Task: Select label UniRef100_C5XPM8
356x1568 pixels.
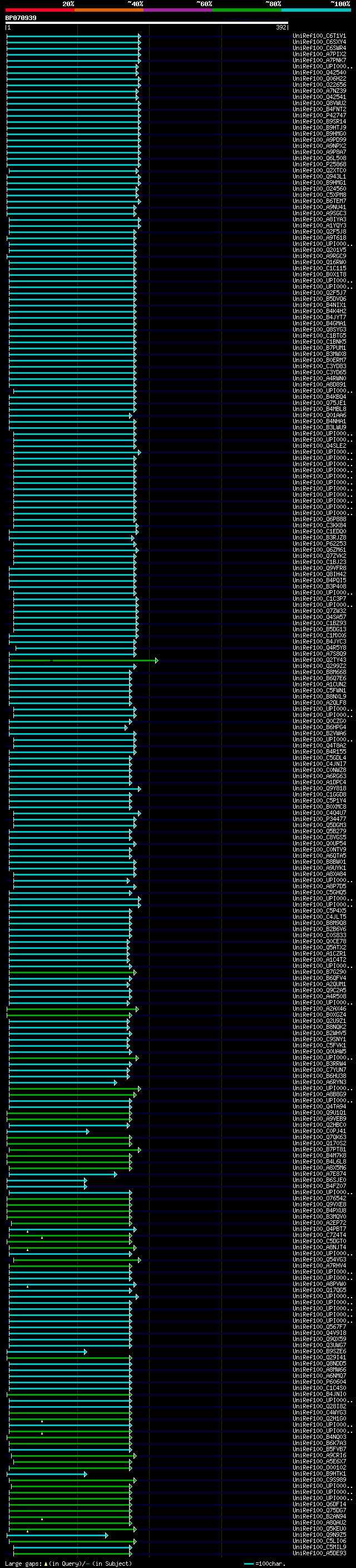Action: click(319, 195)
